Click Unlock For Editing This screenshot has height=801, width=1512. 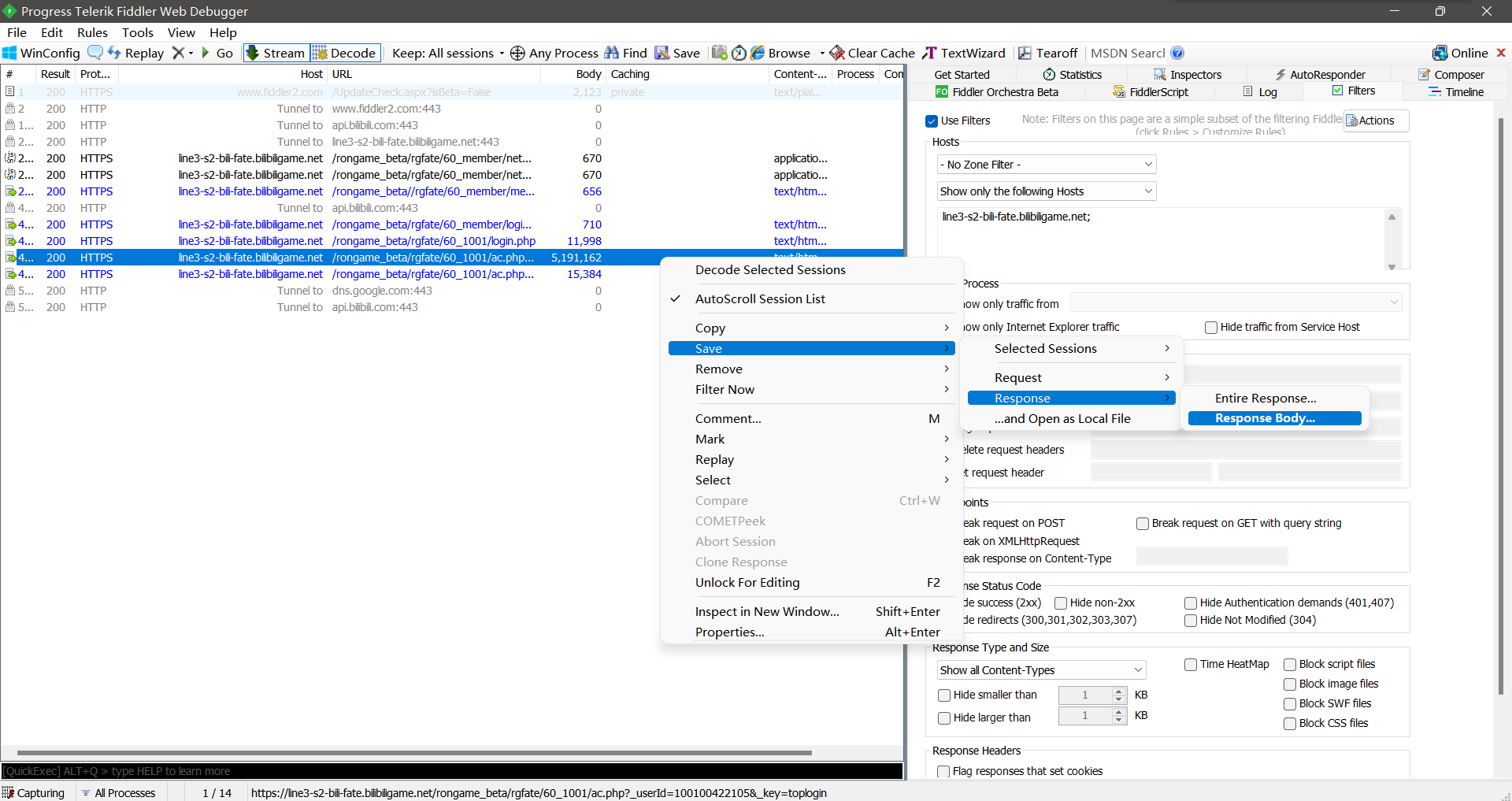click(x=812, y=583)
